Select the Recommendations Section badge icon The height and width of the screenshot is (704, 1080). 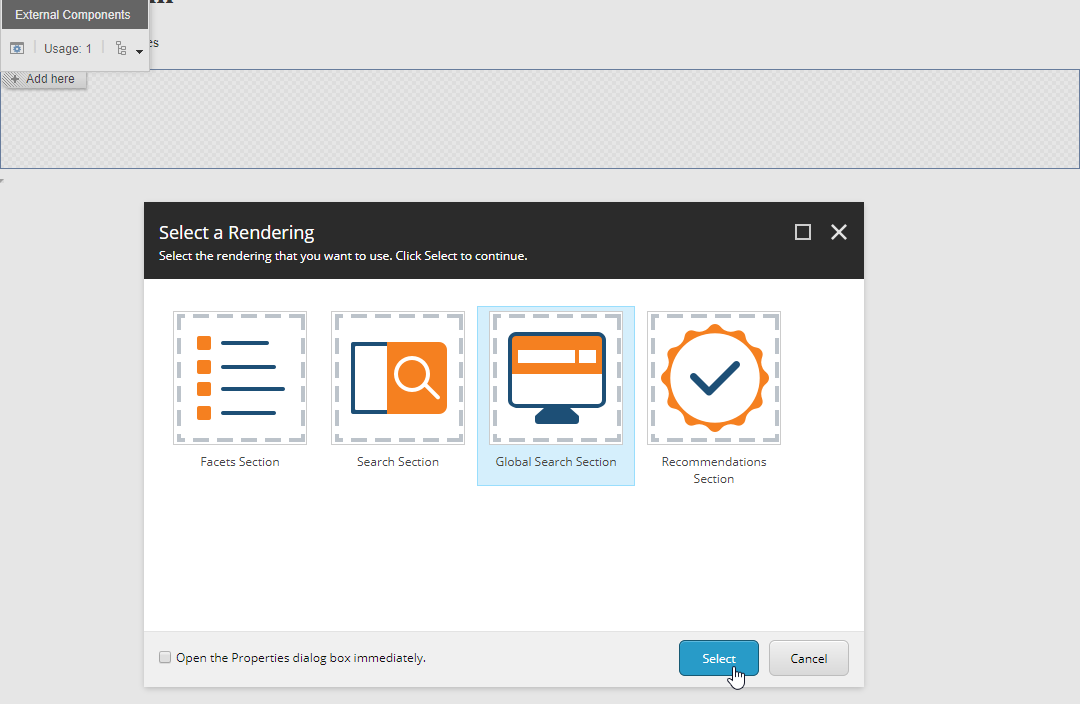point(714,378)
